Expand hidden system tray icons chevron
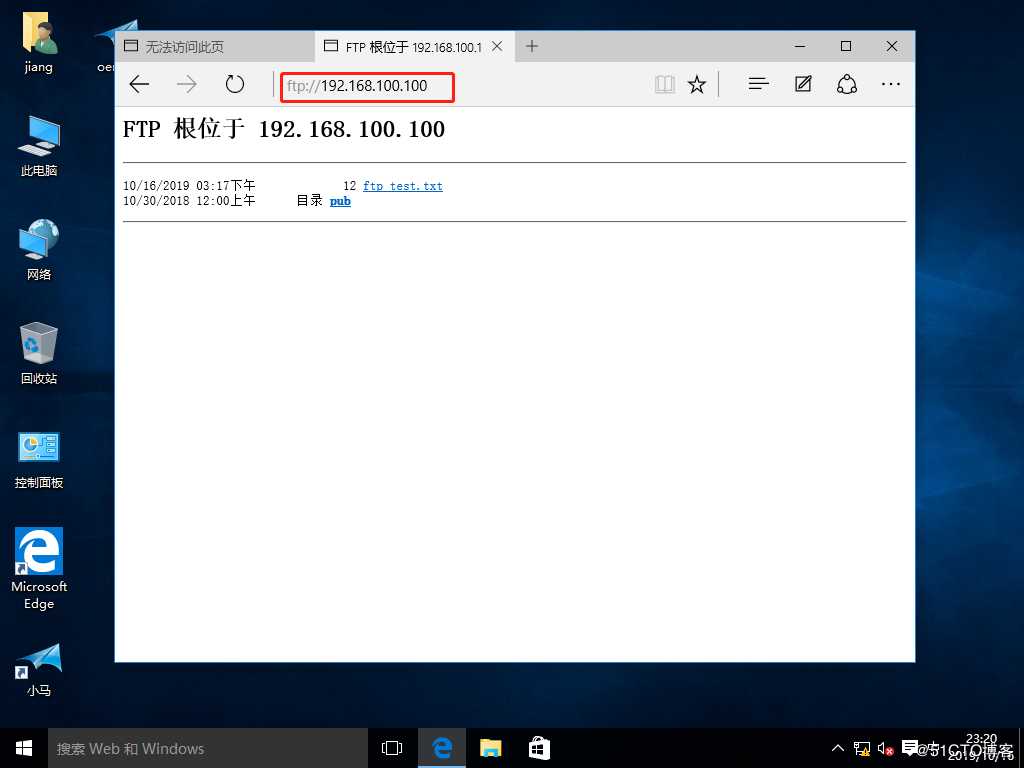This screenshot has height=768, width=1024. pyautogui.click(x=837, y=748)
